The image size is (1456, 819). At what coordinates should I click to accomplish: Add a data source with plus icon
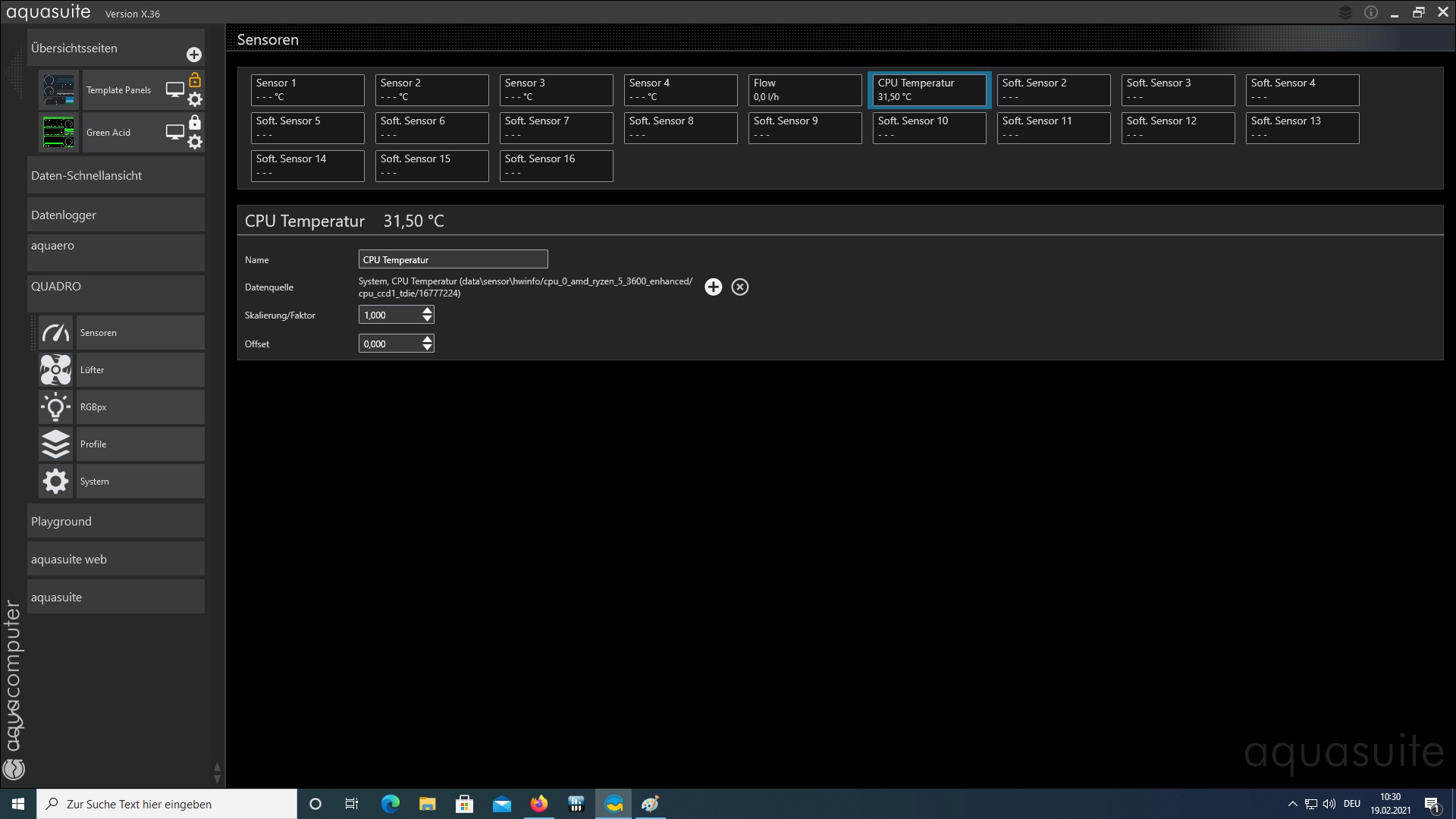[713, 287]
